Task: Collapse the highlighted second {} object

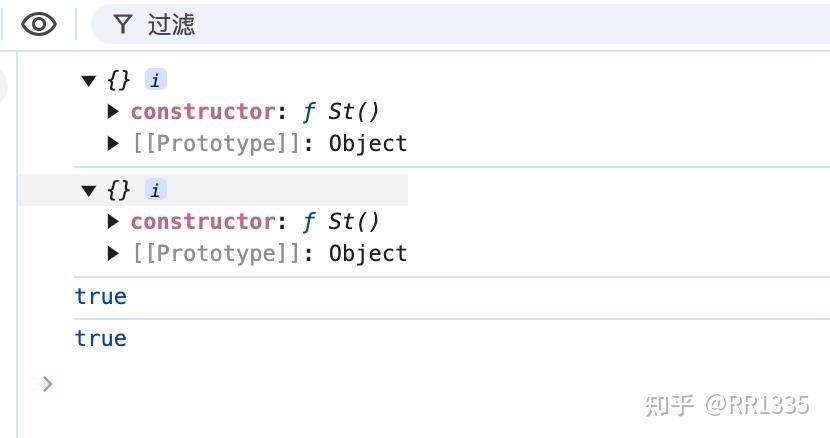Action: (88, 190)
